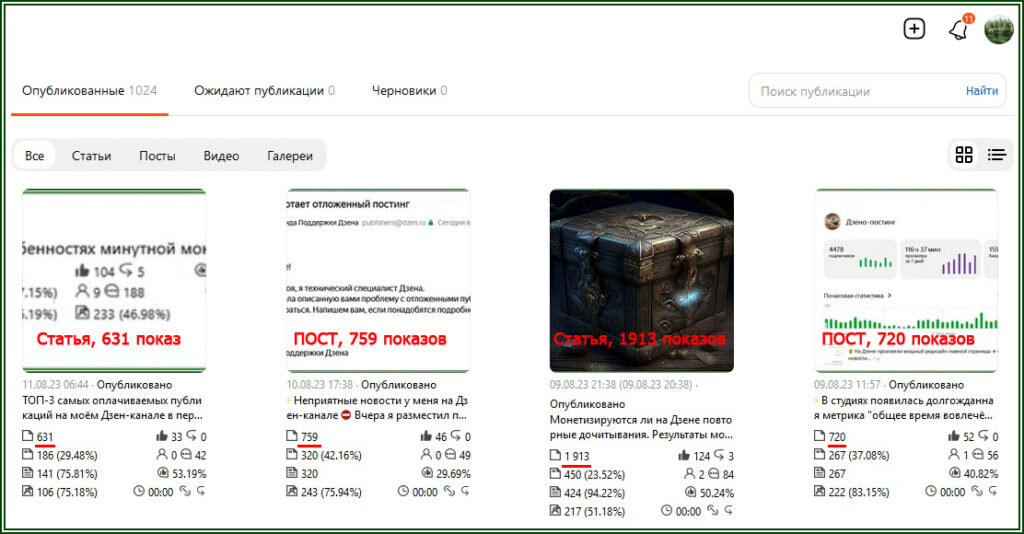Open the notifications bell

pyautogui.click(x=958, y=29)
